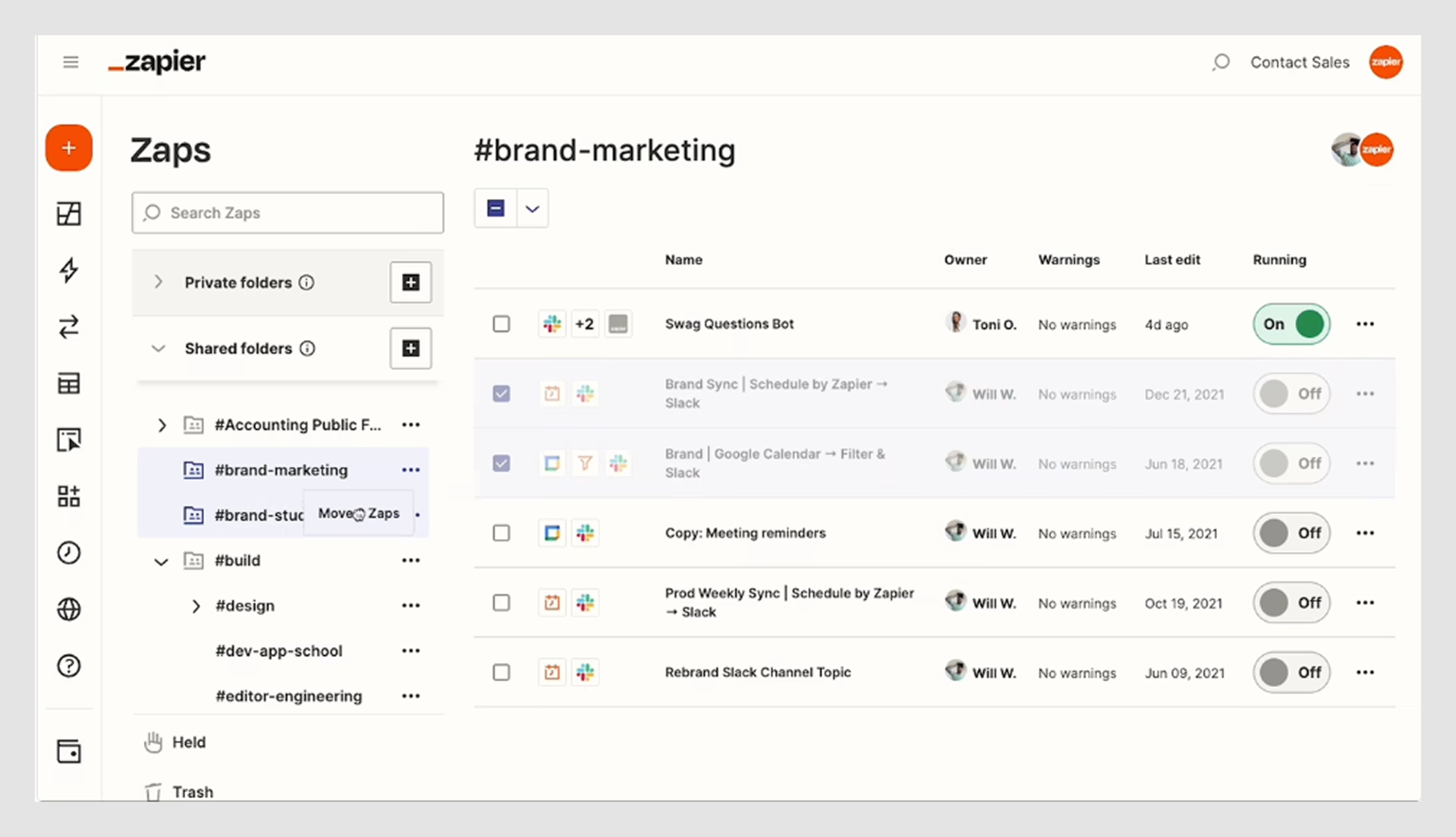Viewport: 1456px width, 837px height.
Task: Click the +2 more apps badge
Action: (585, 324)
